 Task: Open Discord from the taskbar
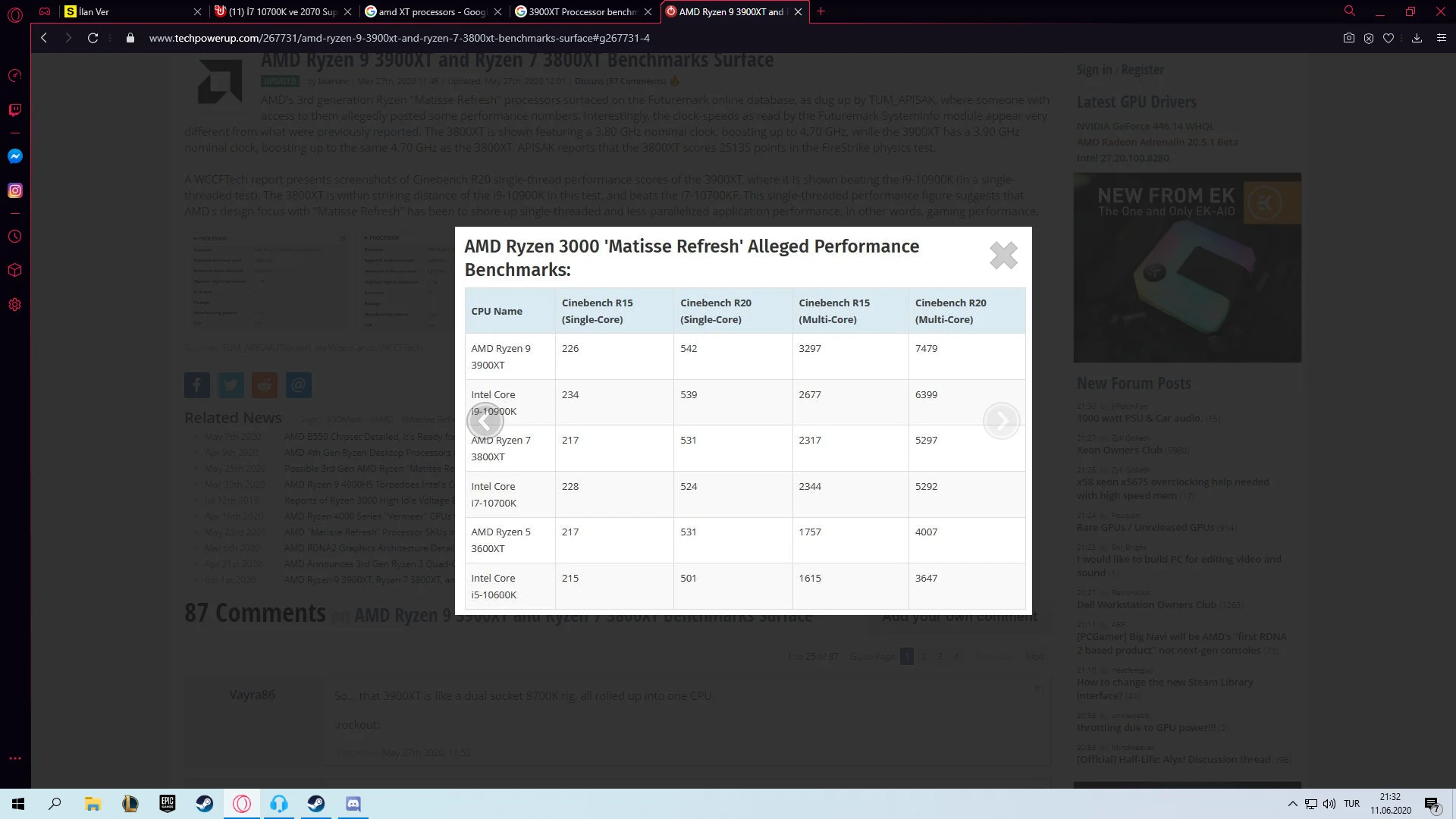(353, 804)
